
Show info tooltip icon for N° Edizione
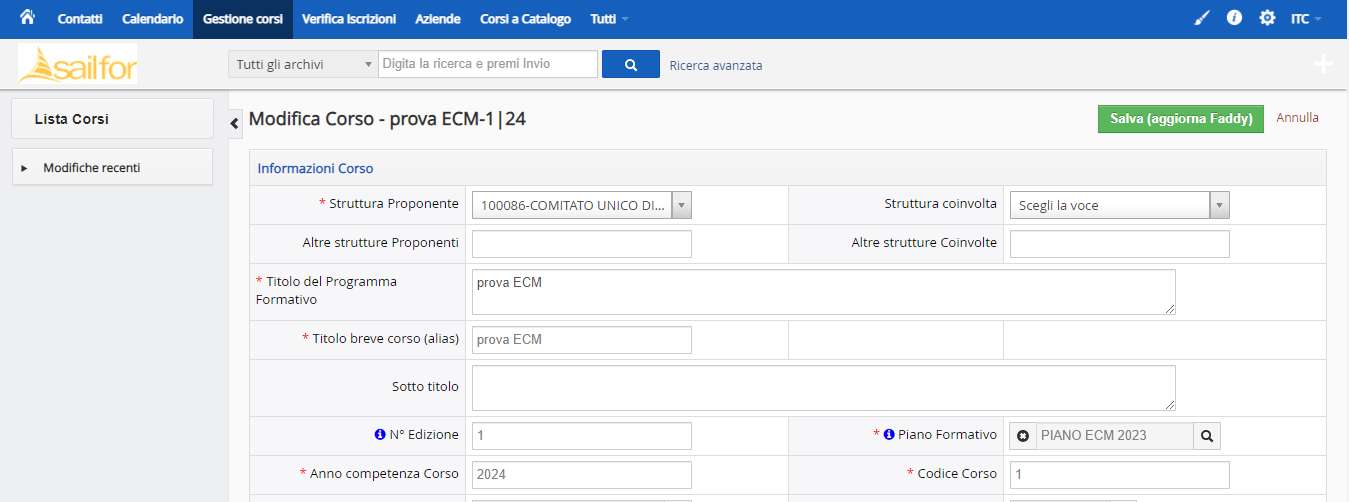click(x=380, y=435)
